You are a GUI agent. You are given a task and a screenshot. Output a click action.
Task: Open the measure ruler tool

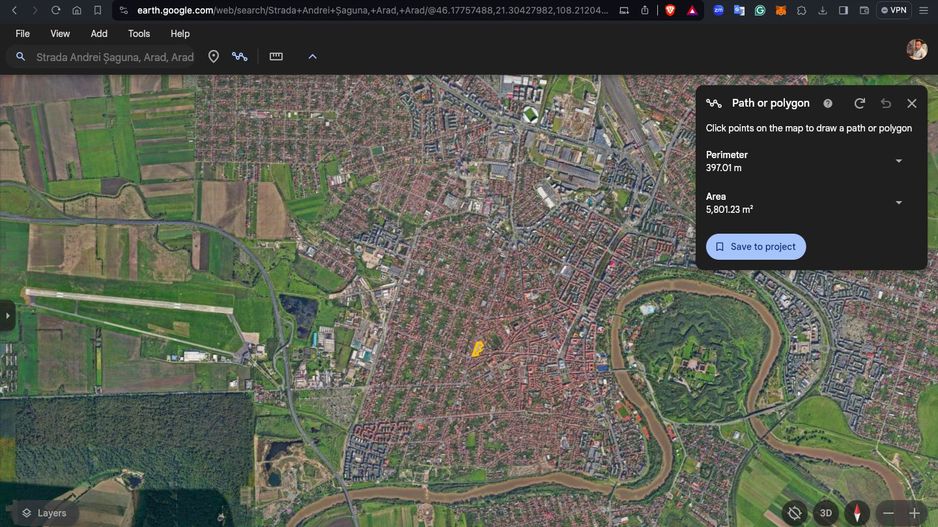point(276,57)
